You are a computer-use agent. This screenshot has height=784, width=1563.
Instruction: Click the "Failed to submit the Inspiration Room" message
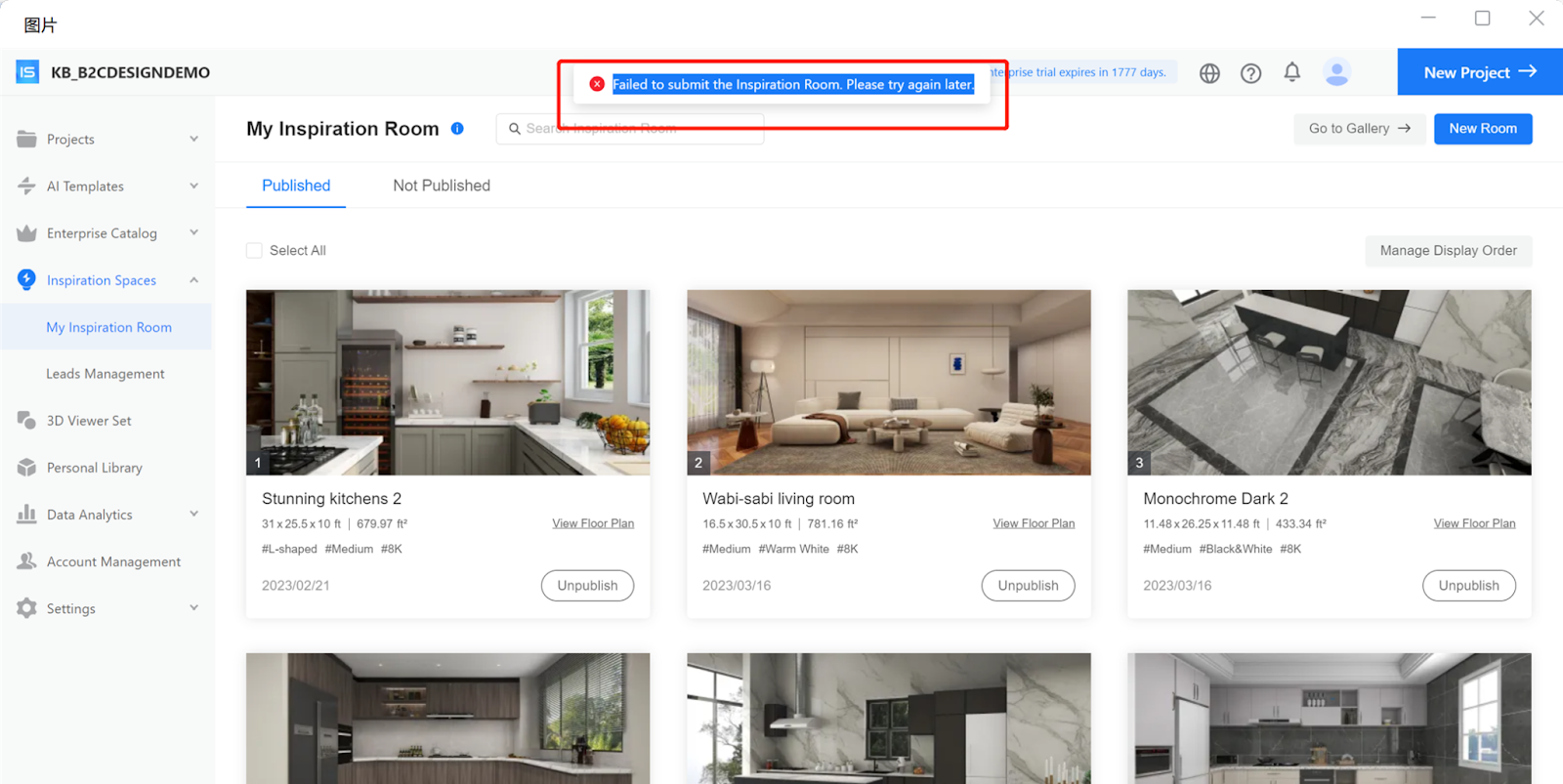[x=793, y=85]
